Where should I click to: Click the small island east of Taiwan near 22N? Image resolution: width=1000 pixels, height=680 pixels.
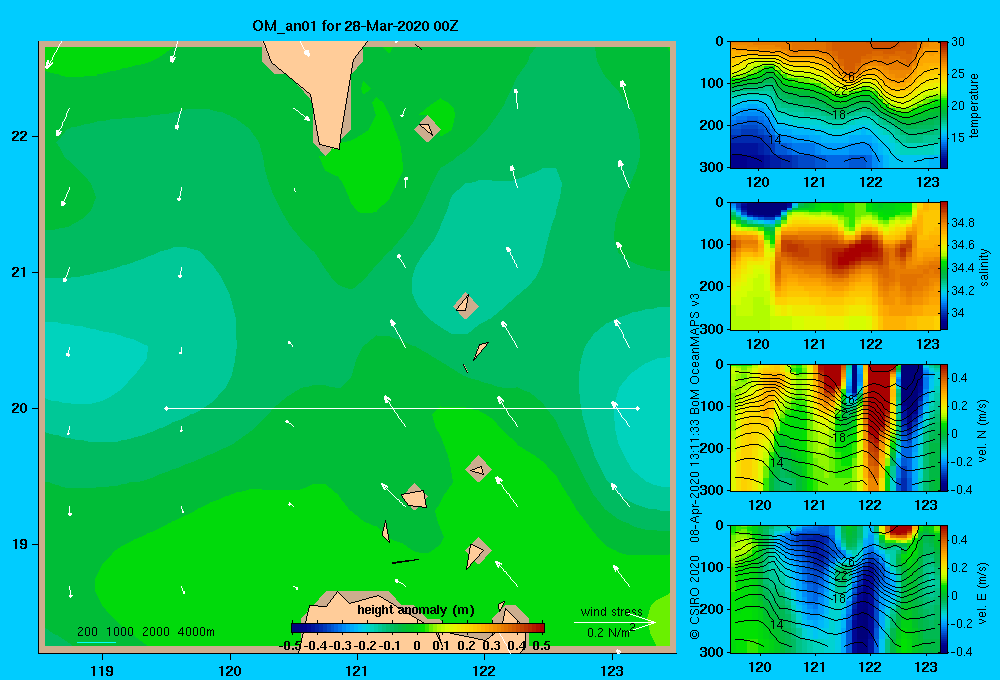[x=427, y=128]
